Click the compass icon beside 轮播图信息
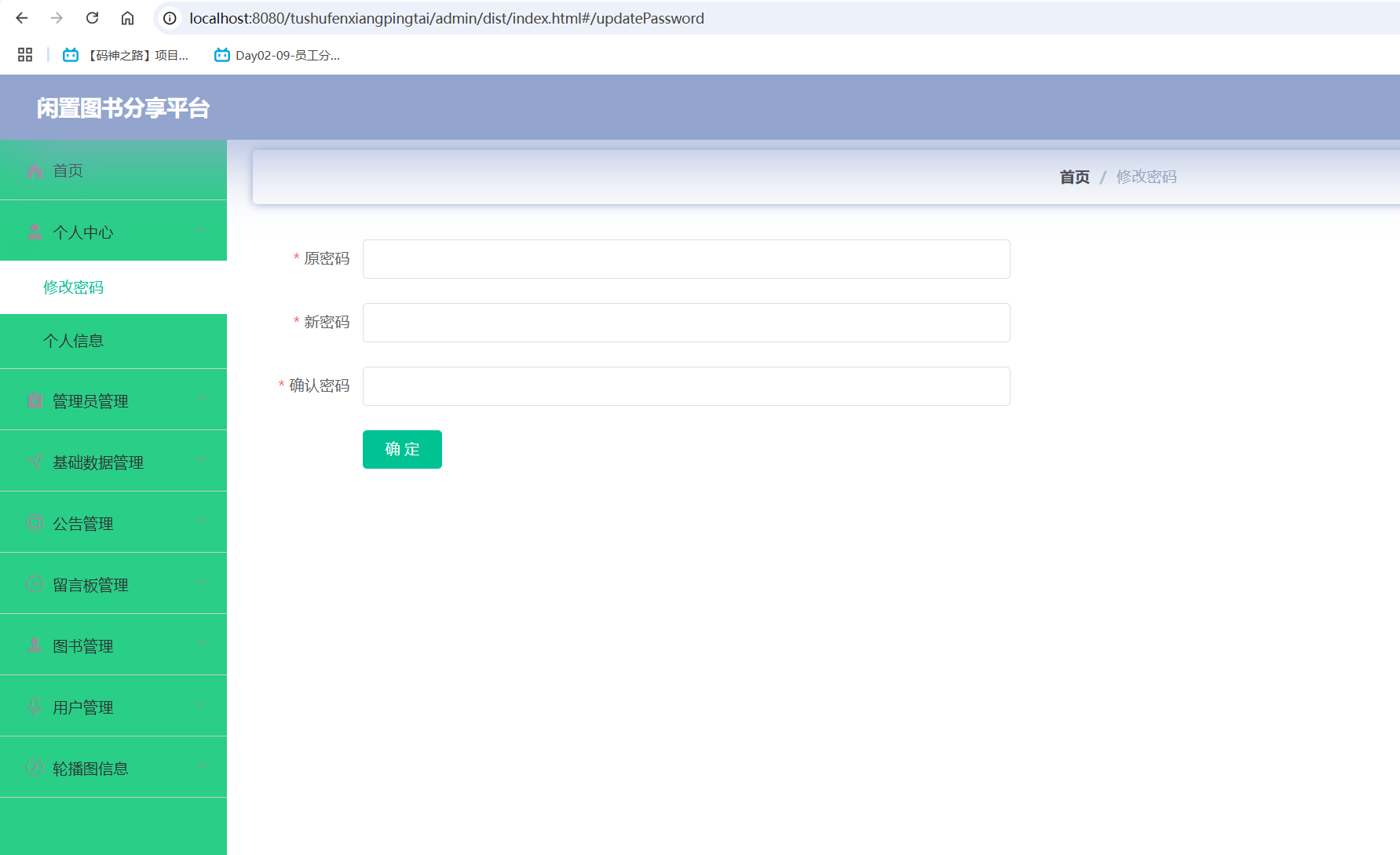 35,768
